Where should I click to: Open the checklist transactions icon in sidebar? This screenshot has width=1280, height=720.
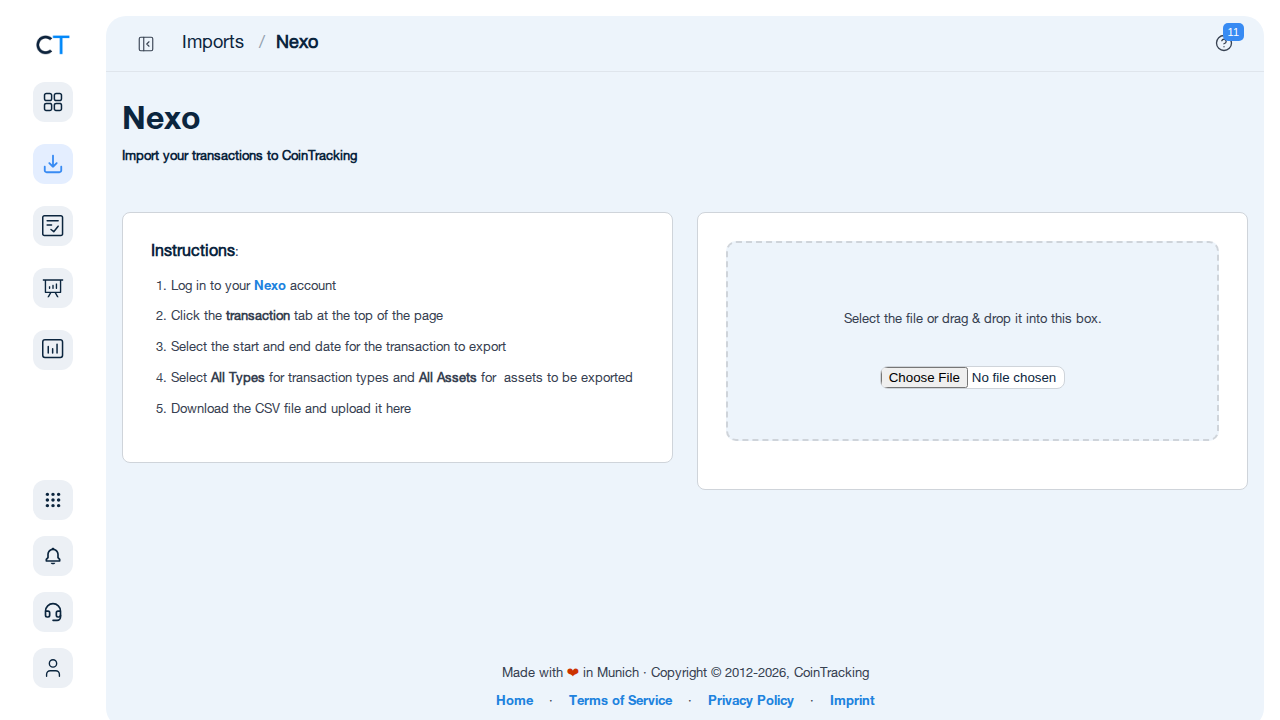pos(53,226)
